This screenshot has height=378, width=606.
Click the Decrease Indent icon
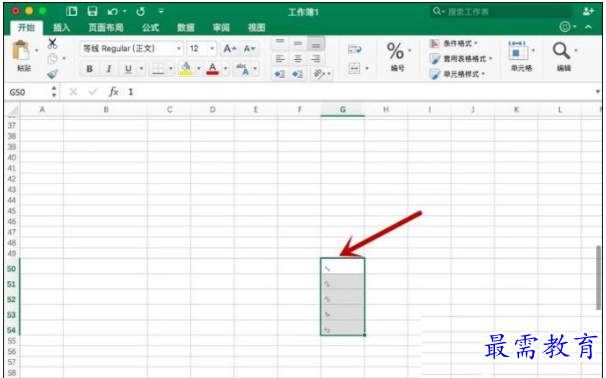(280, 73)
